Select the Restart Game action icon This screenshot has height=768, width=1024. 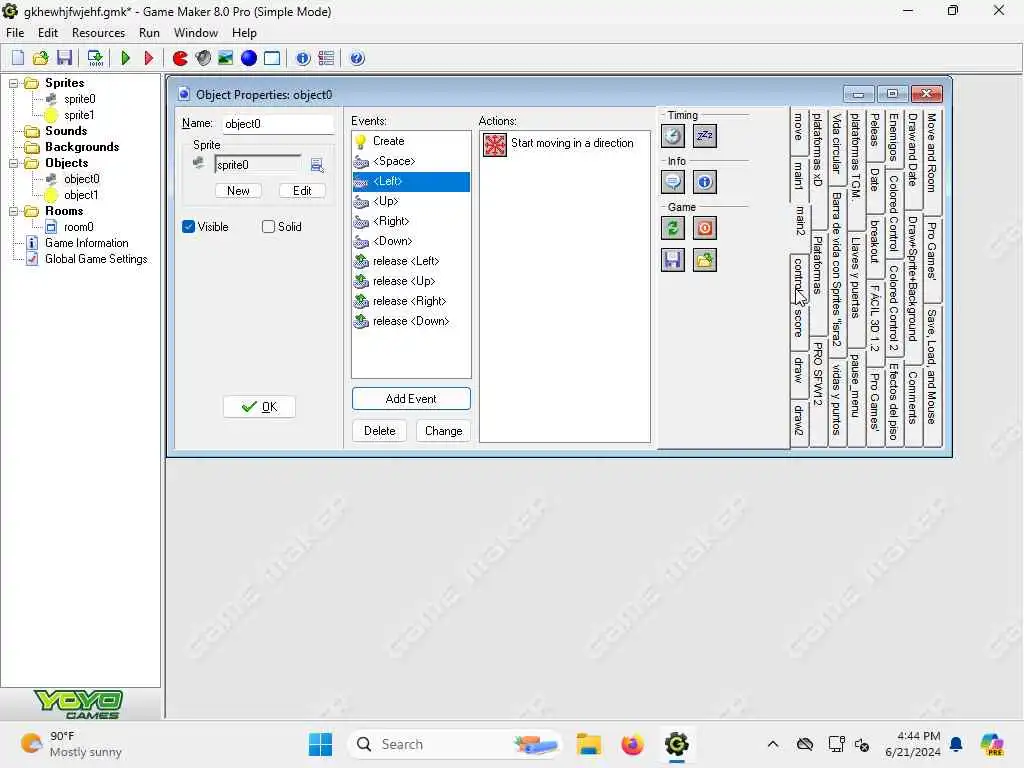[x=673, y=228]
